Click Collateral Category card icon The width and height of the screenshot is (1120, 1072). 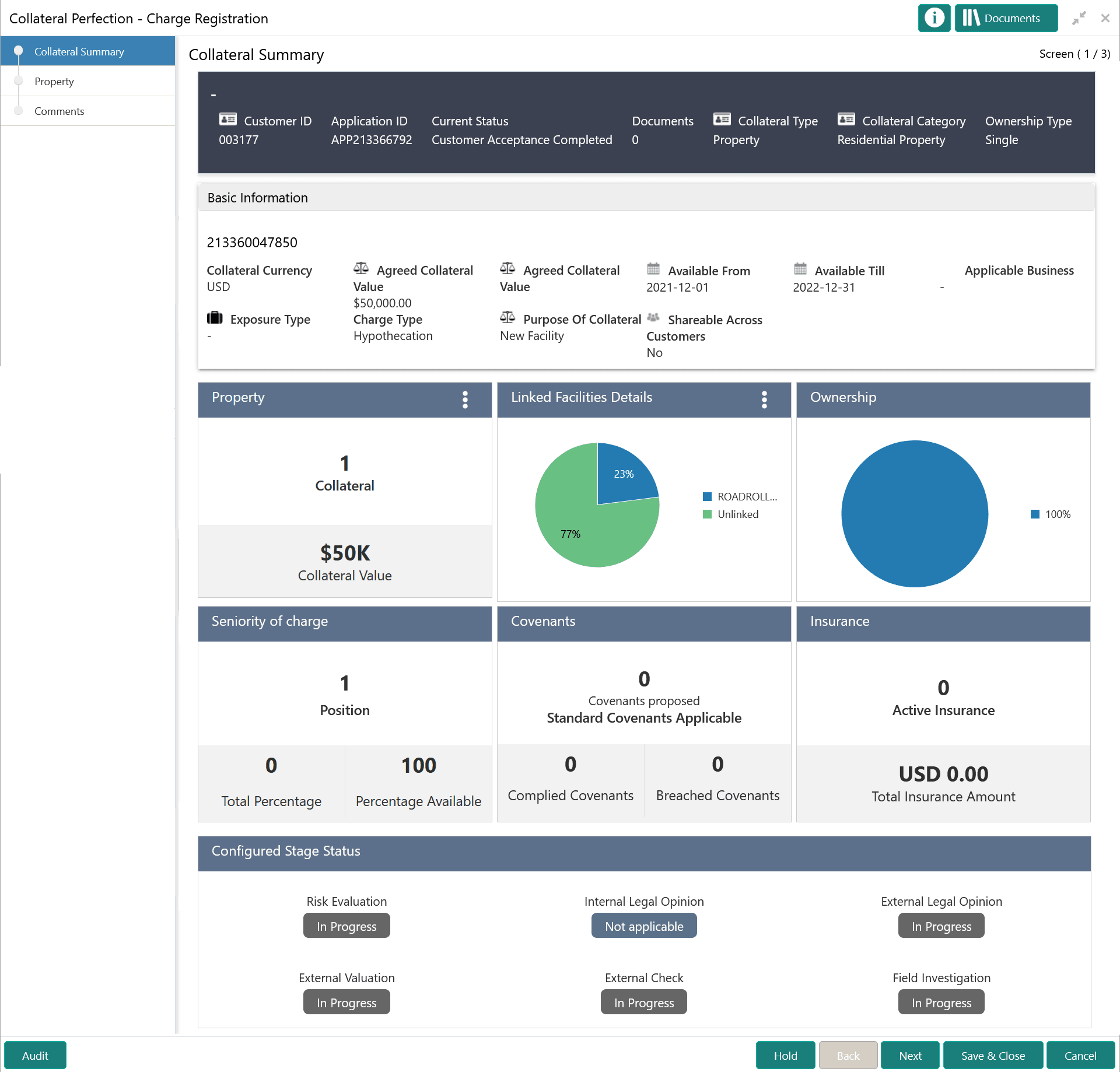(846, 120)
